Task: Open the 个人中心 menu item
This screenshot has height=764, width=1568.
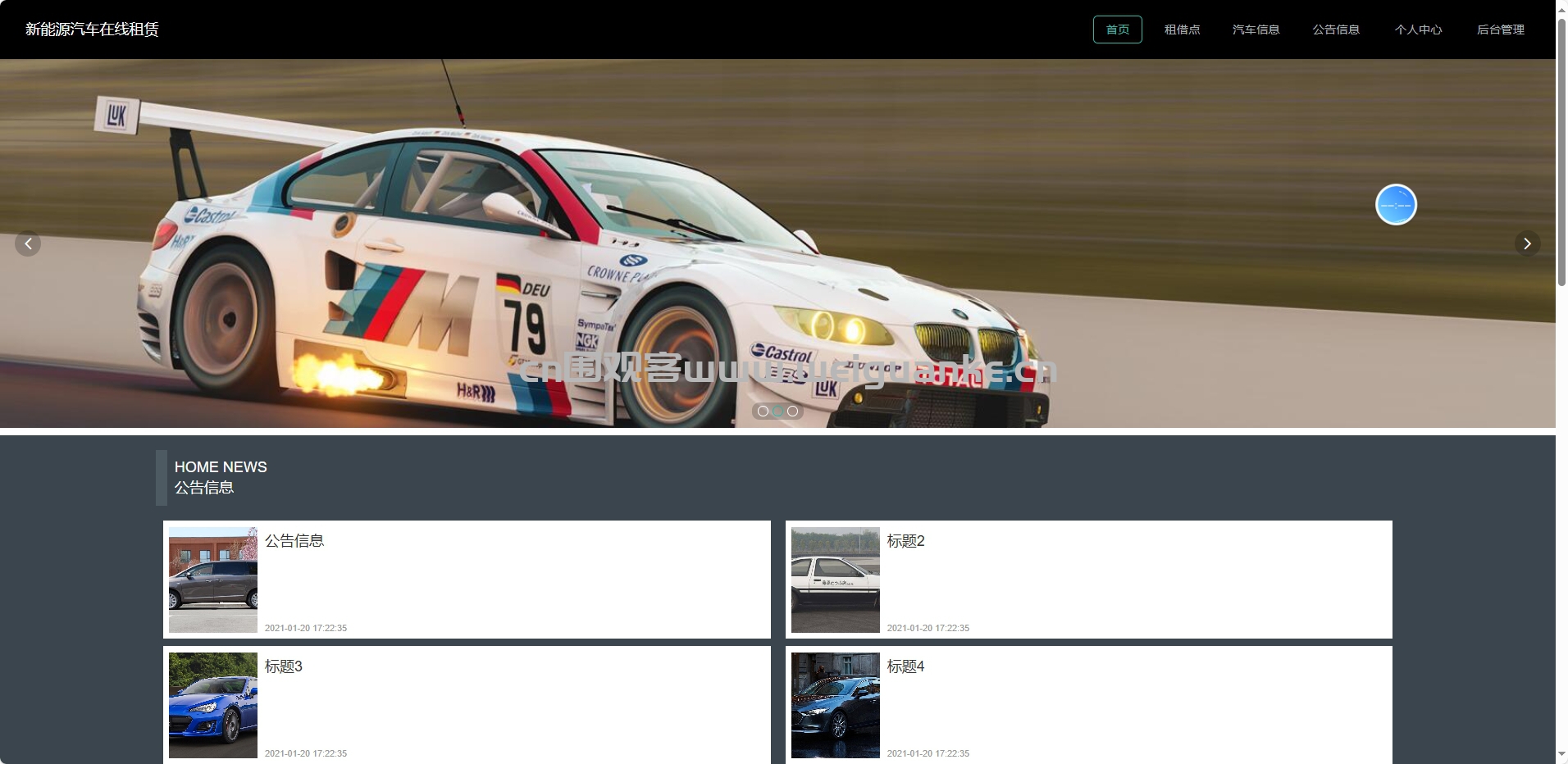Action: click(x=1419, y=30)
